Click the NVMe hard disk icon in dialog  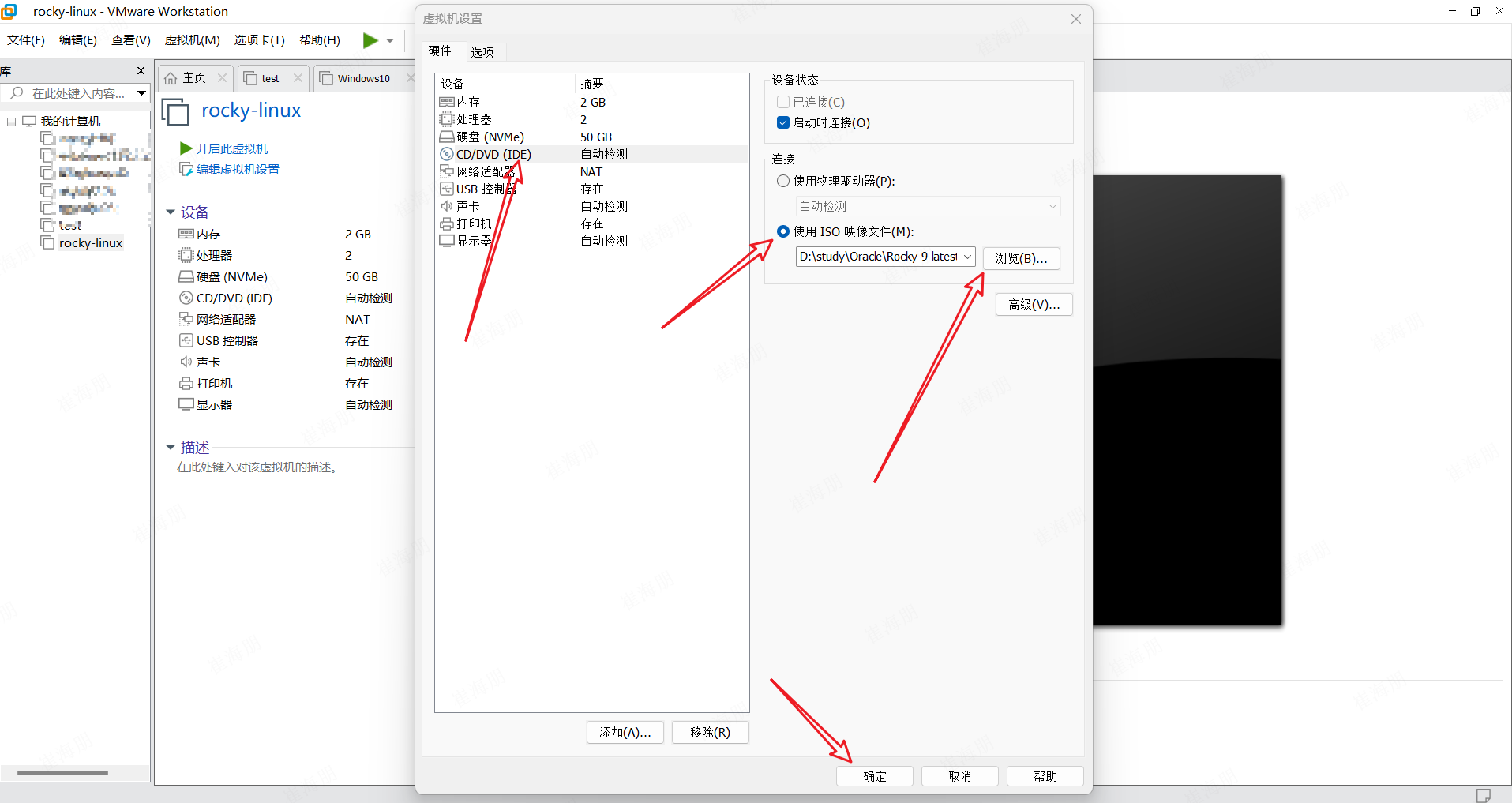click(x=447, y=137)
